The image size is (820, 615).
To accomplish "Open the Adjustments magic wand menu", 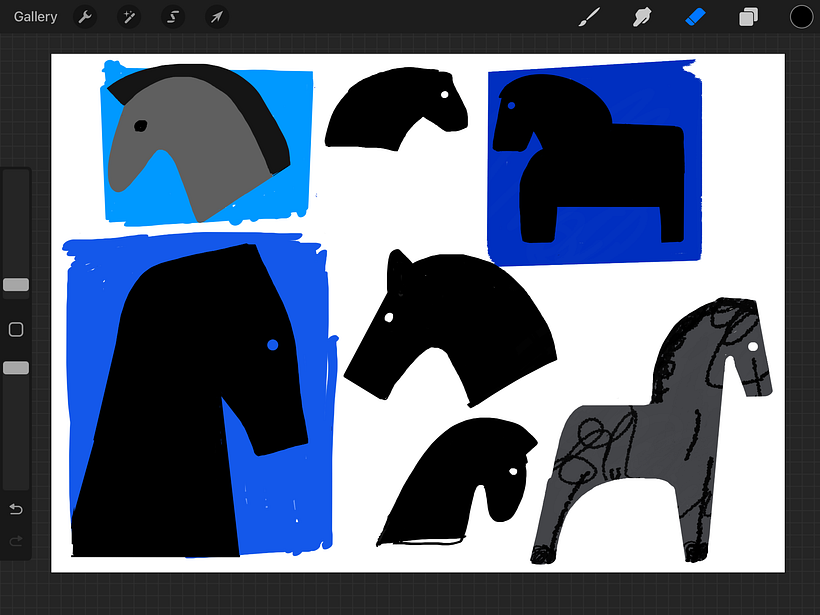I will (x=129, y=17).
